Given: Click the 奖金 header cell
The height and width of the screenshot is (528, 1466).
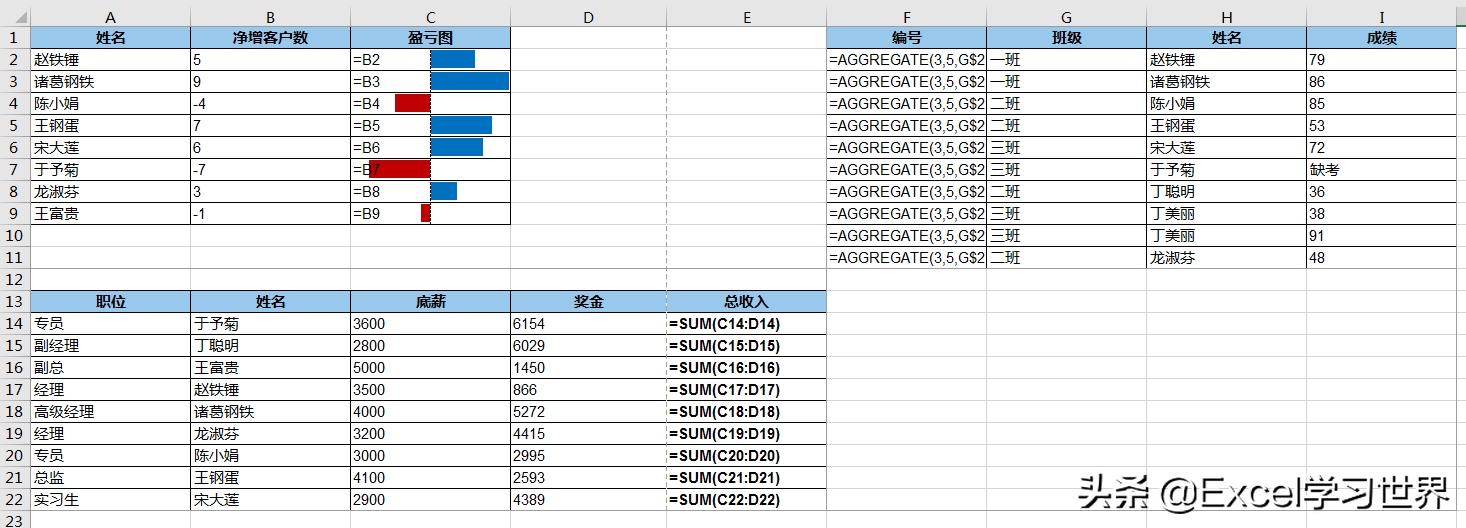Looking at the screenshot, I should [588, 302].
